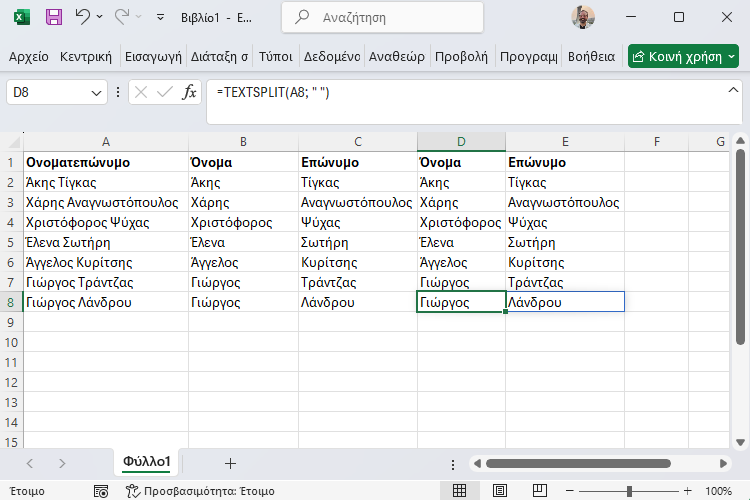
Task: Click the zoom slider handle
Action: click(x=629, y=491)
